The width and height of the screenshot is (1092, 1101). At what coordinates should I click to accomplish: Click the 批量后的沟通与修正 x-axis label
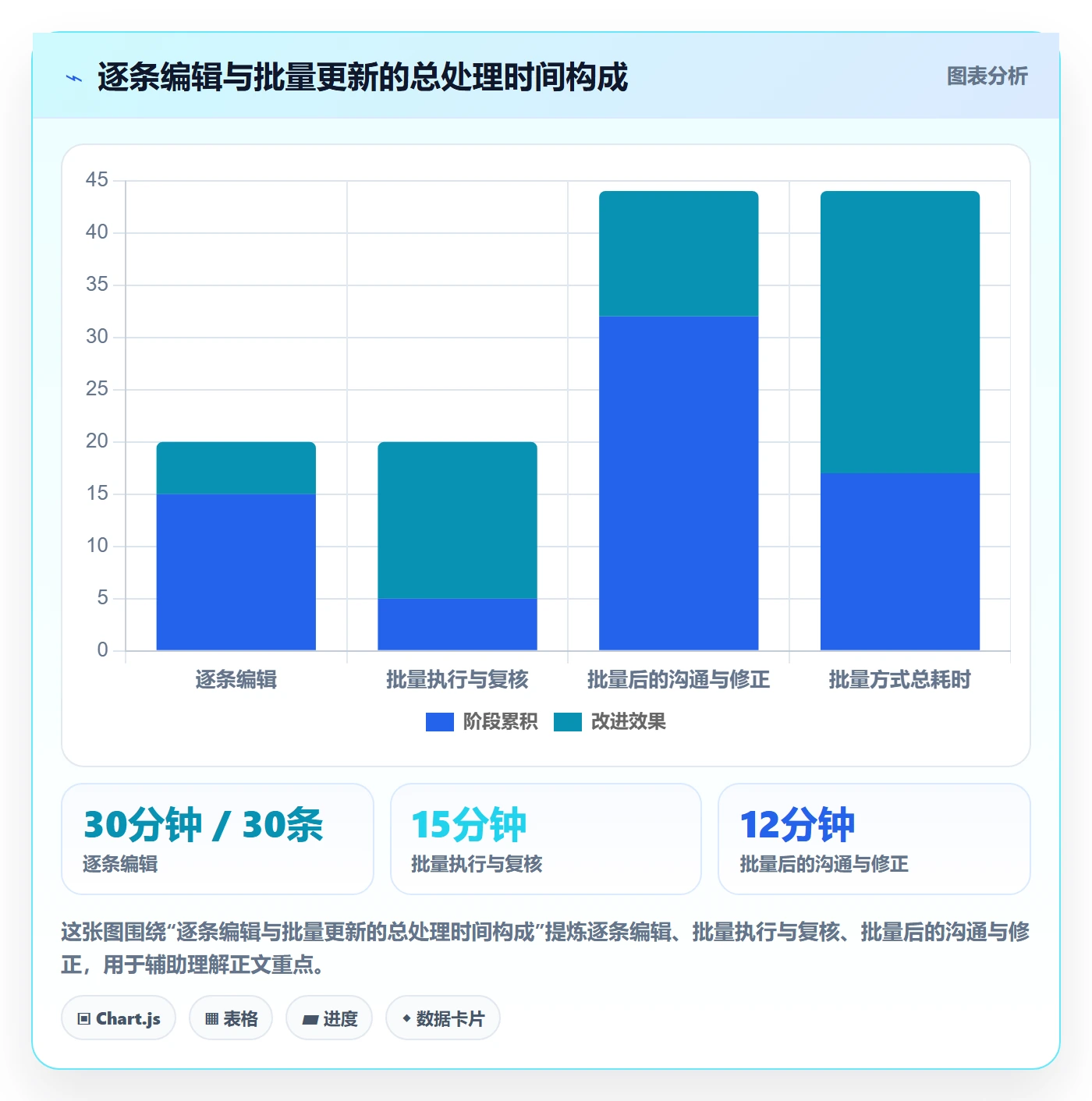point(679,680)
